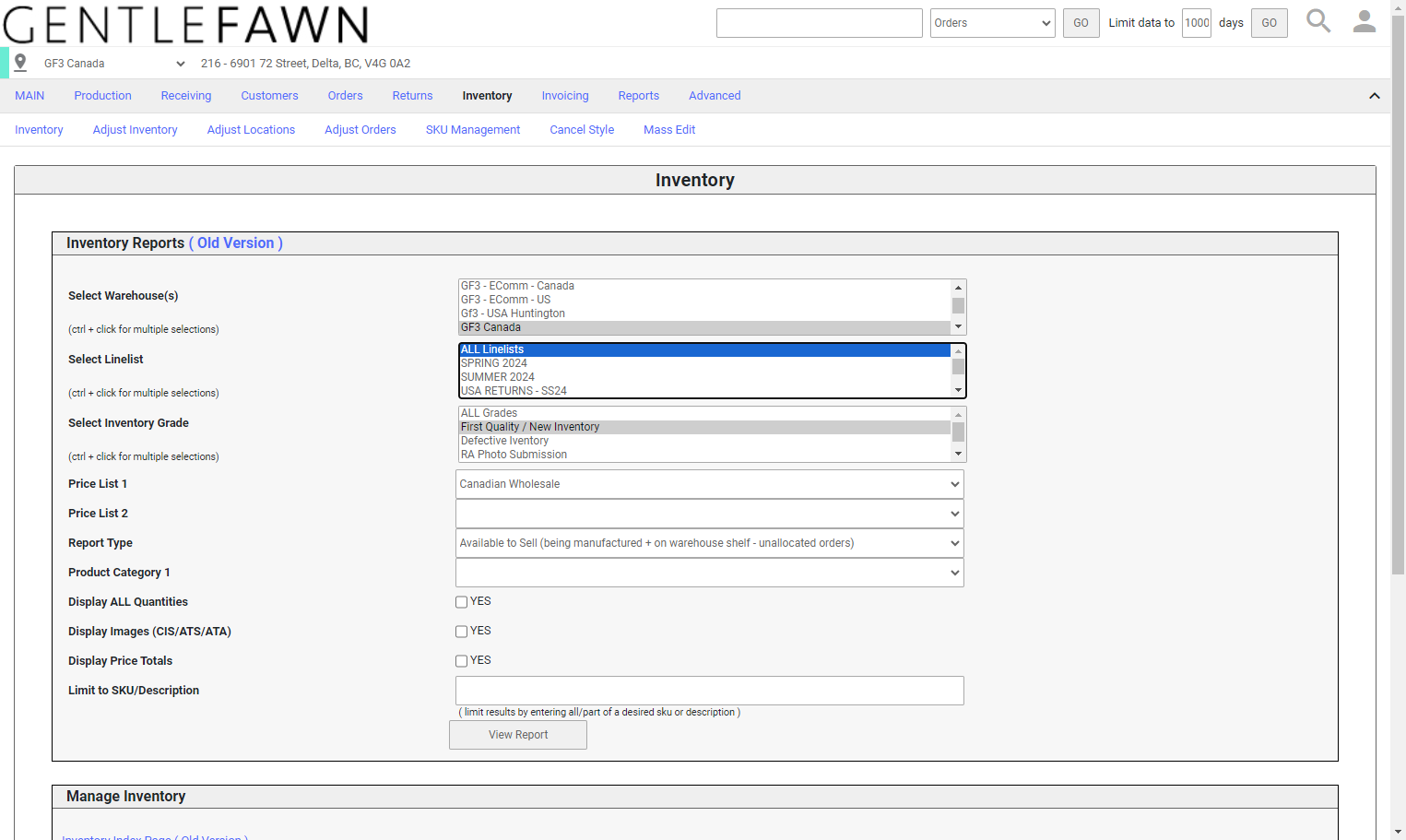Open the Invoicing menu

click(565, 96)
